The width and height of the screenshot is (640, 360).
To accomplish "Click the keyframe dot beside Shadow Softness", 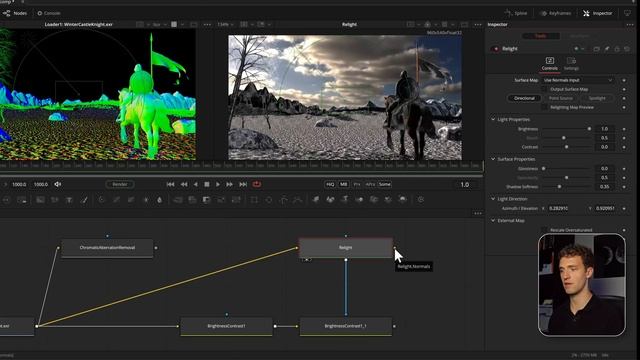I will click(624, 187).
